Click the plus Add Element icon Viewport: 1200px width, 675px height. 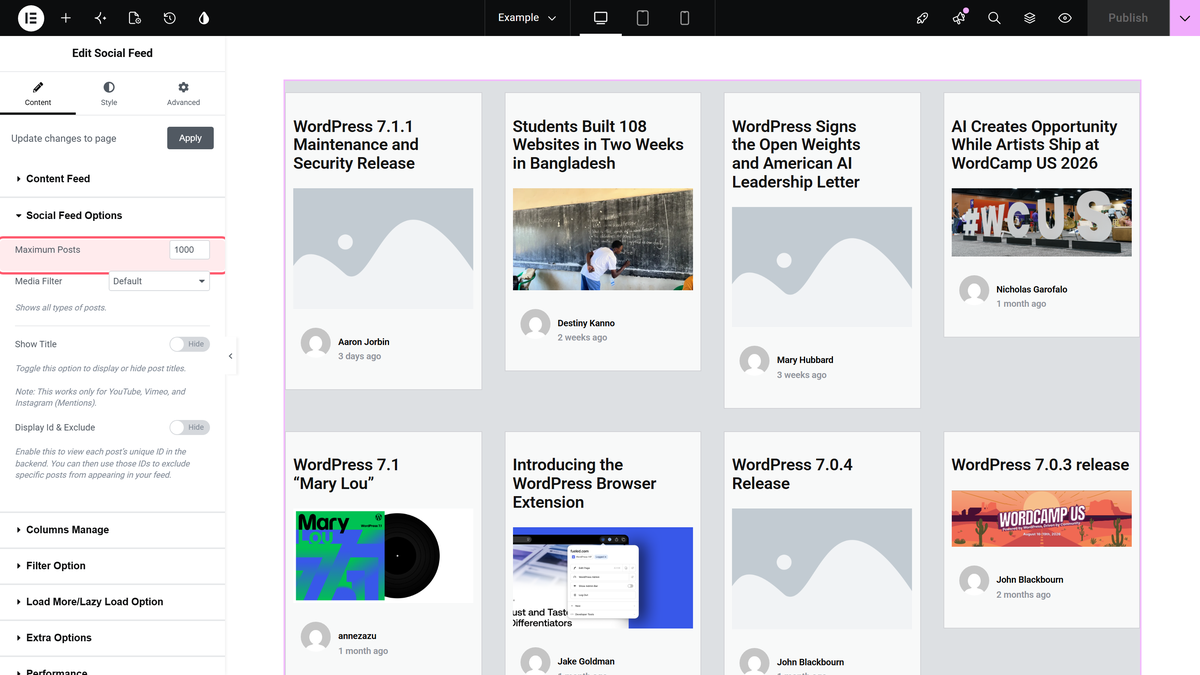pyautogui.click(x=66, y=18)
